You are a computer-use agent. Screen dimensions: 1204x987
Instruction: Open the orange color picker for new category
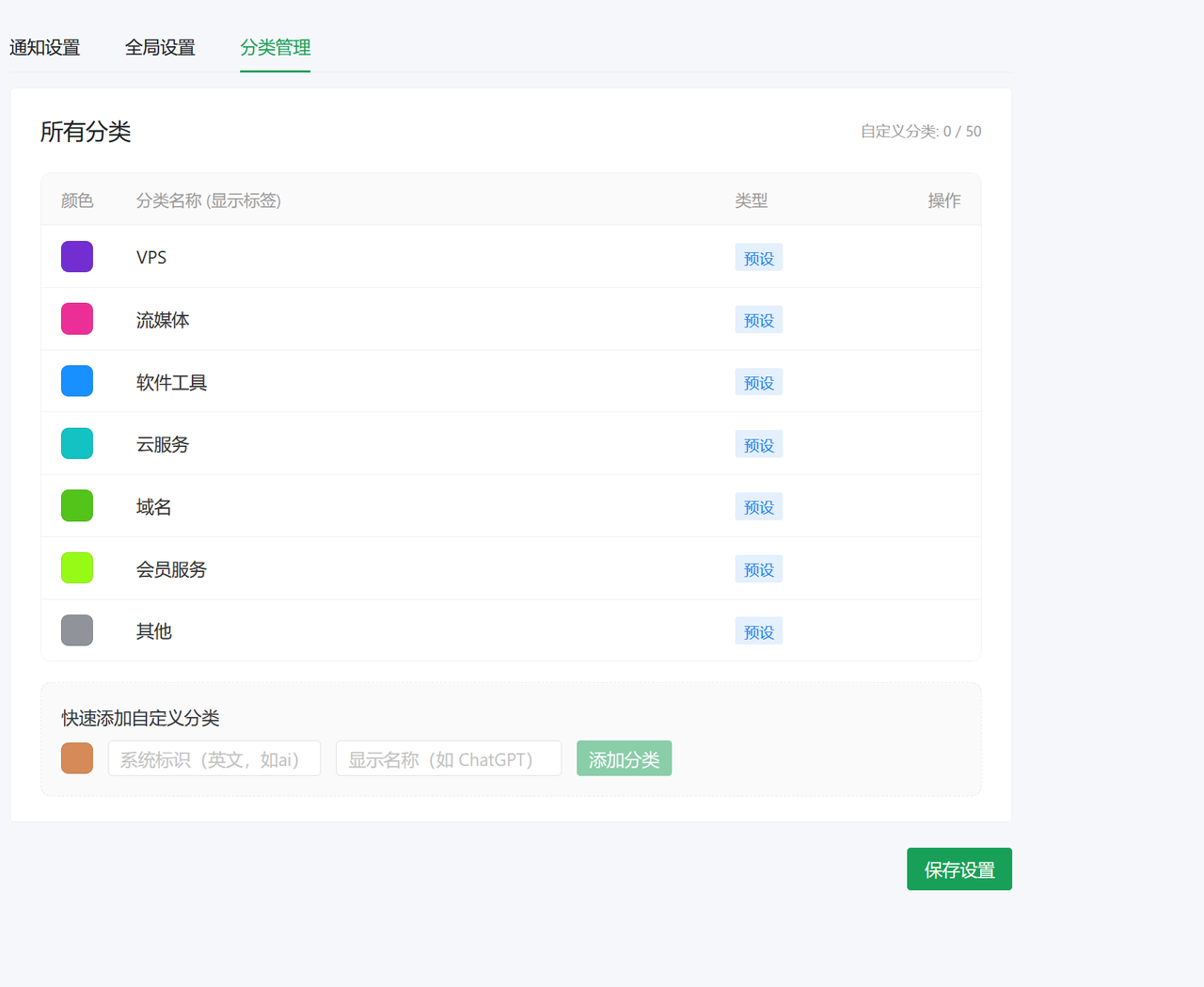pyautogui.click(x=77, y=758)
